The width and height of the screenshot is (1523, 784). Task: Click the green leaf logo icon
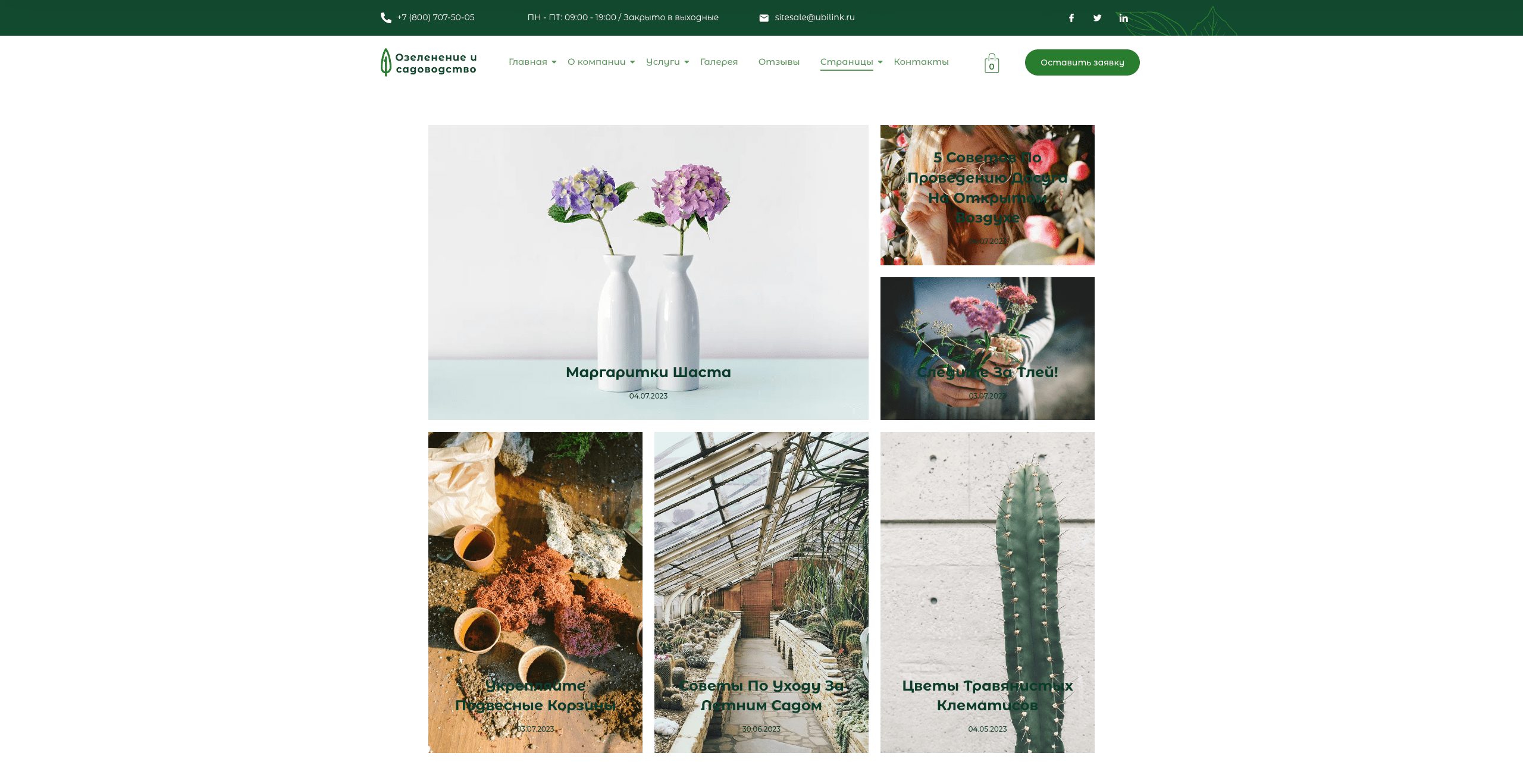386,62
